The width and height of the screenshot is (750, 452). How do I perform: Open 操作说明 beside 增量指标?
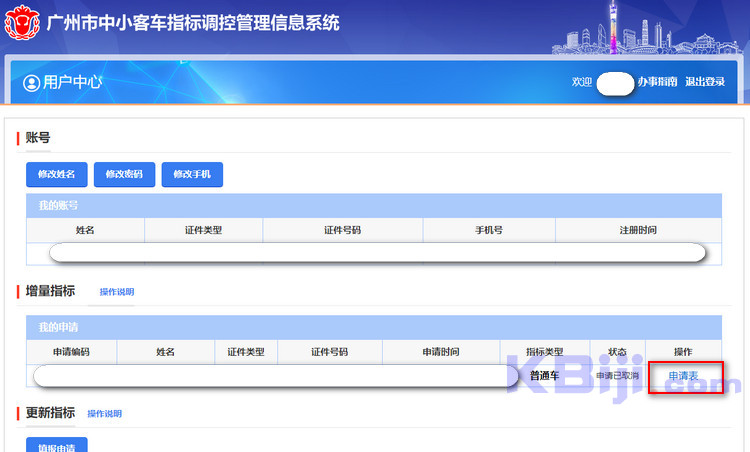coord(116,292)
